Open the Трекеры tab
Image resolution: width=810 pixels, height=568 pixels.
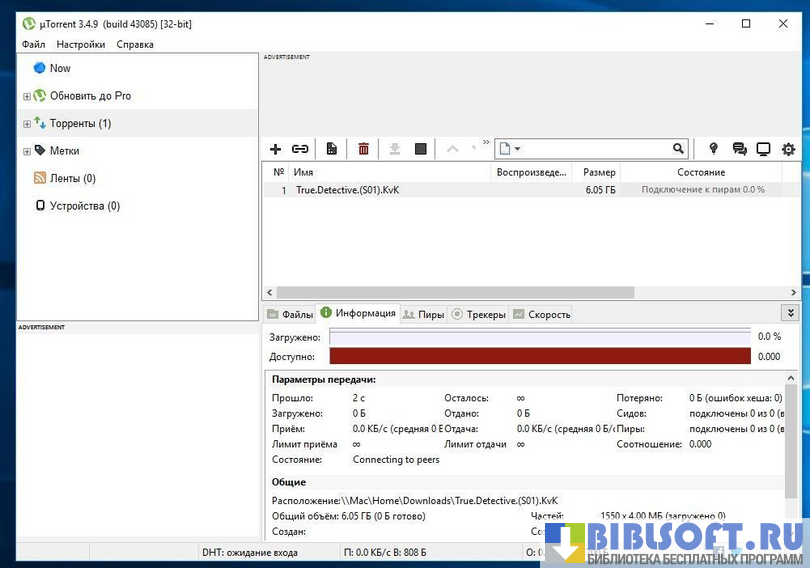pos(479,314)
